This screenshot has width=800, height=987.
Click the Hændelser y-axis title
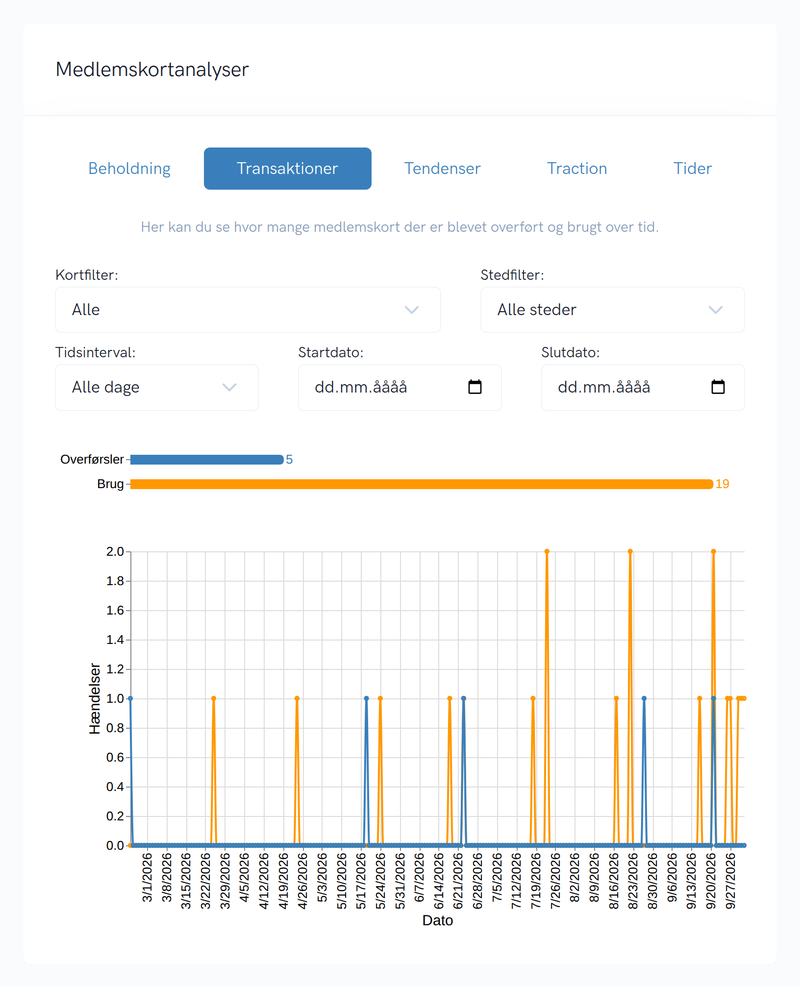pos(94,699)
